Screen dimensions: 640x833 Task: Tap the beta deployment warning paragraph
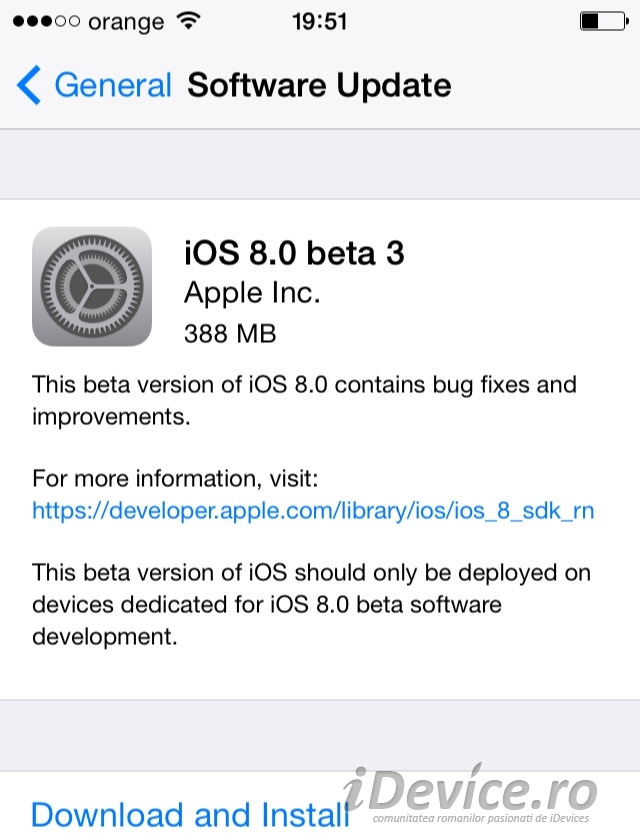[311, 605]
